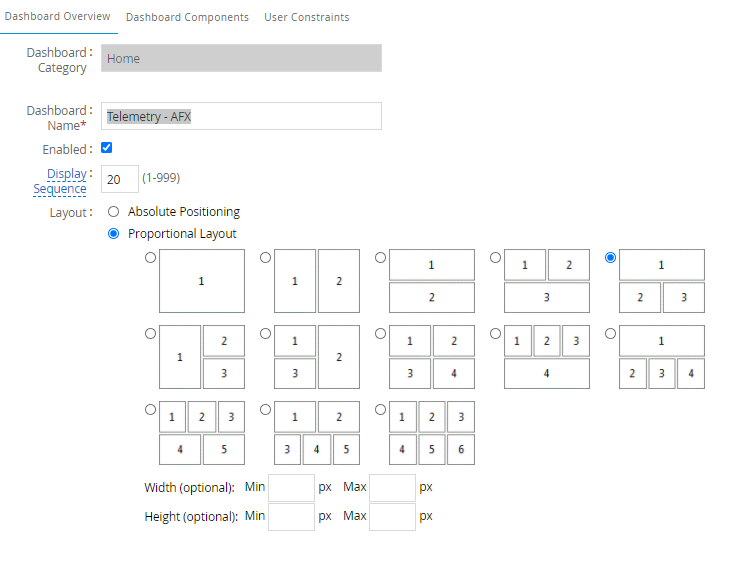Select Absolute Positioning radio button
Viewport: 743px width, 561px height.
[x=113, y=212]
